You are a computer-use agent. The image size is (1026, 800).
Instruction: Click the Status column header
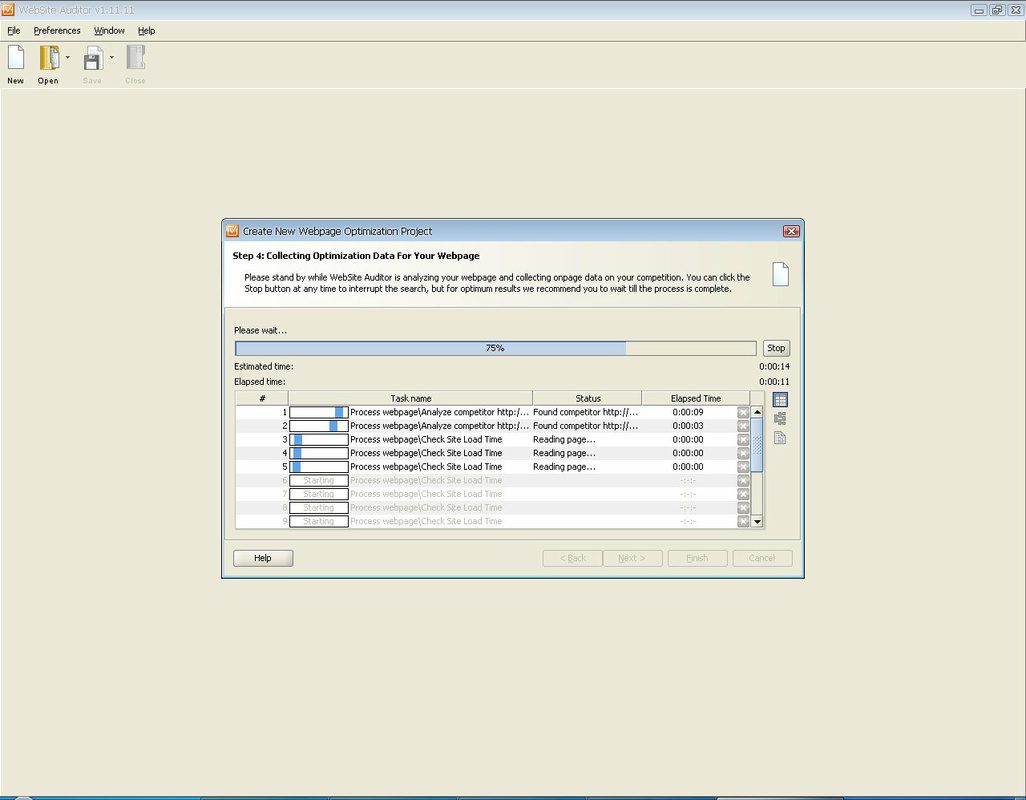pyautogui.click(x=588, y=398)
